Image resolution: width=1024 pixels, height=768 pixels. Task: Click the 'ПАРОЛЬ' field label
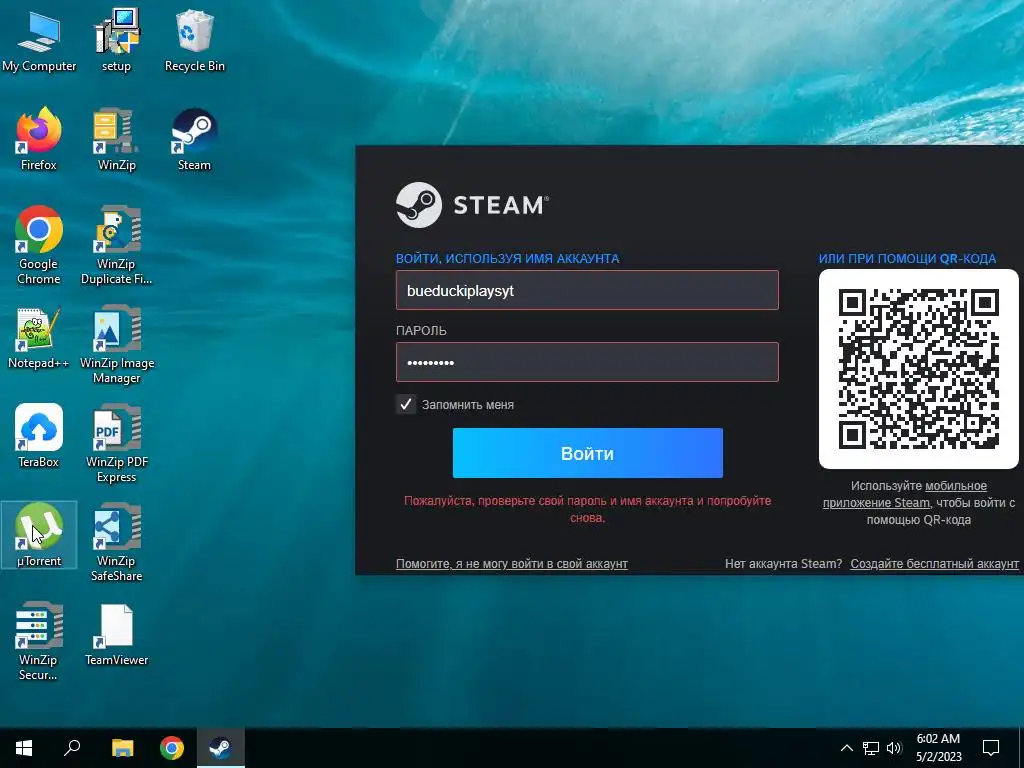[x=421, y=330]
